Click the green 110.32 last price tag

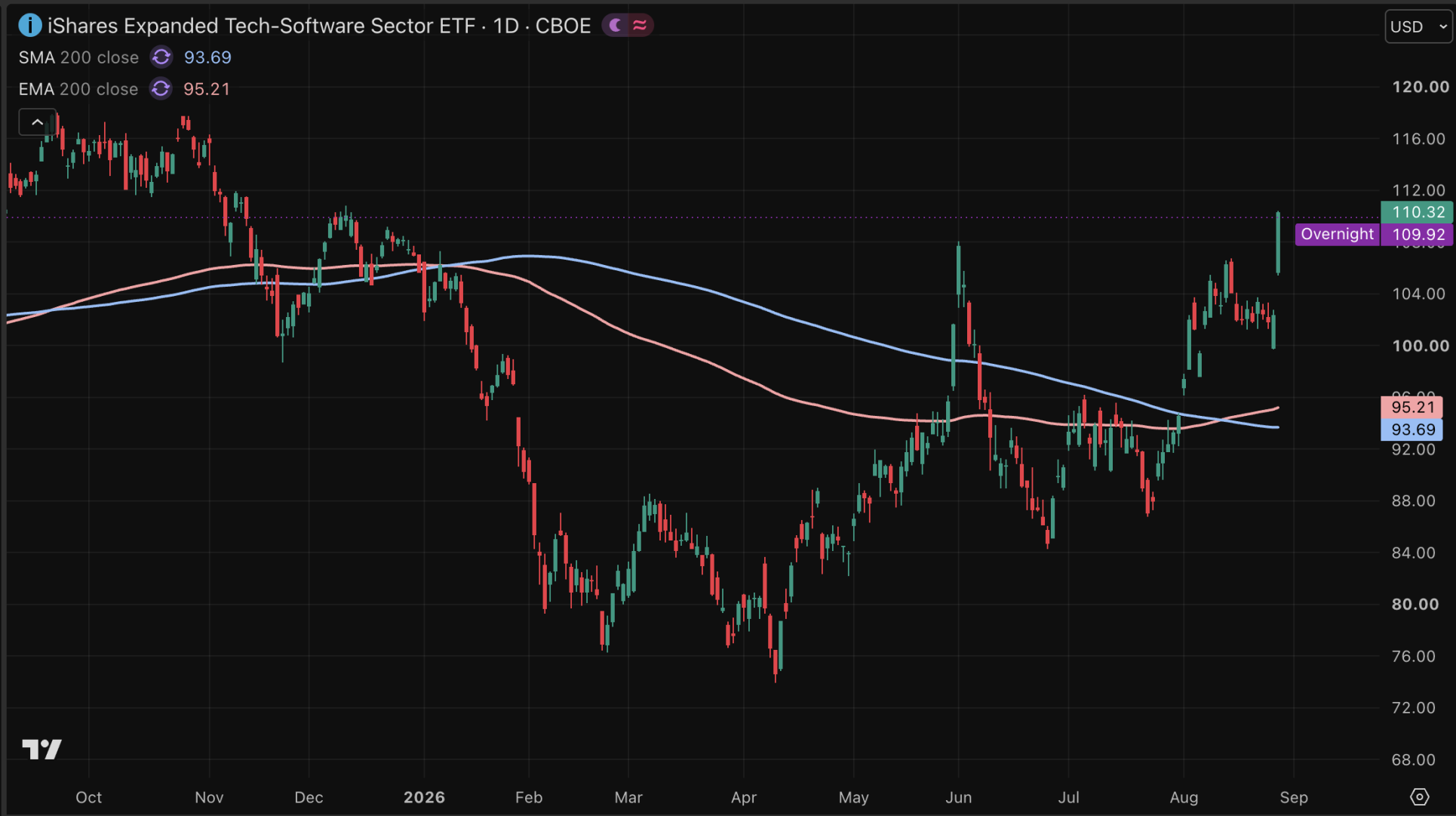pyautogui.click(x=1417, y=212)
